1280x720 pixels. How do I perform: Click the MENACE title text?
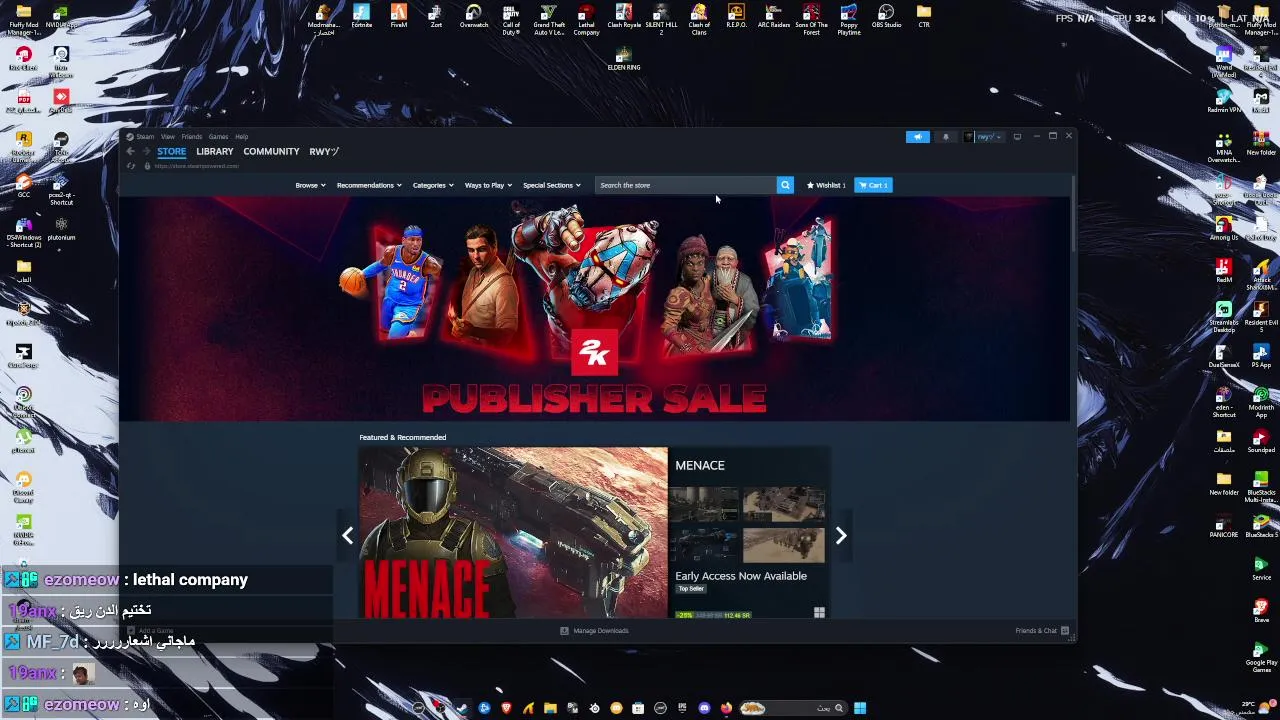click(x=700, y=465)
